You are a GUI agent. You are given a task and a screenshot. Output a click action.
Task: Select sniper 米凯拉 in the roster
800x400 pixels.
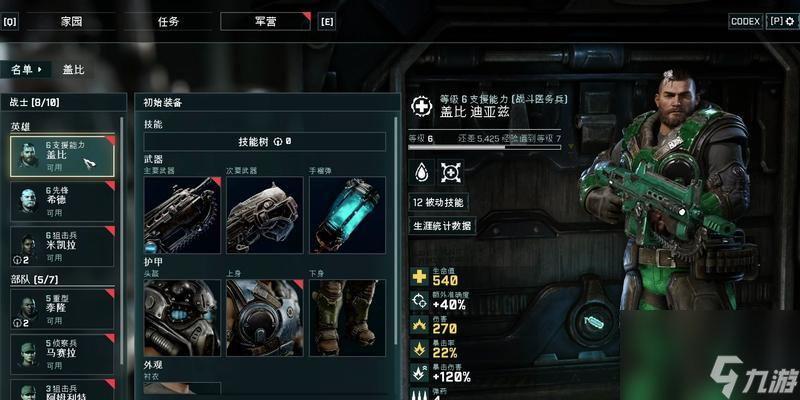[x=62, y=247]
